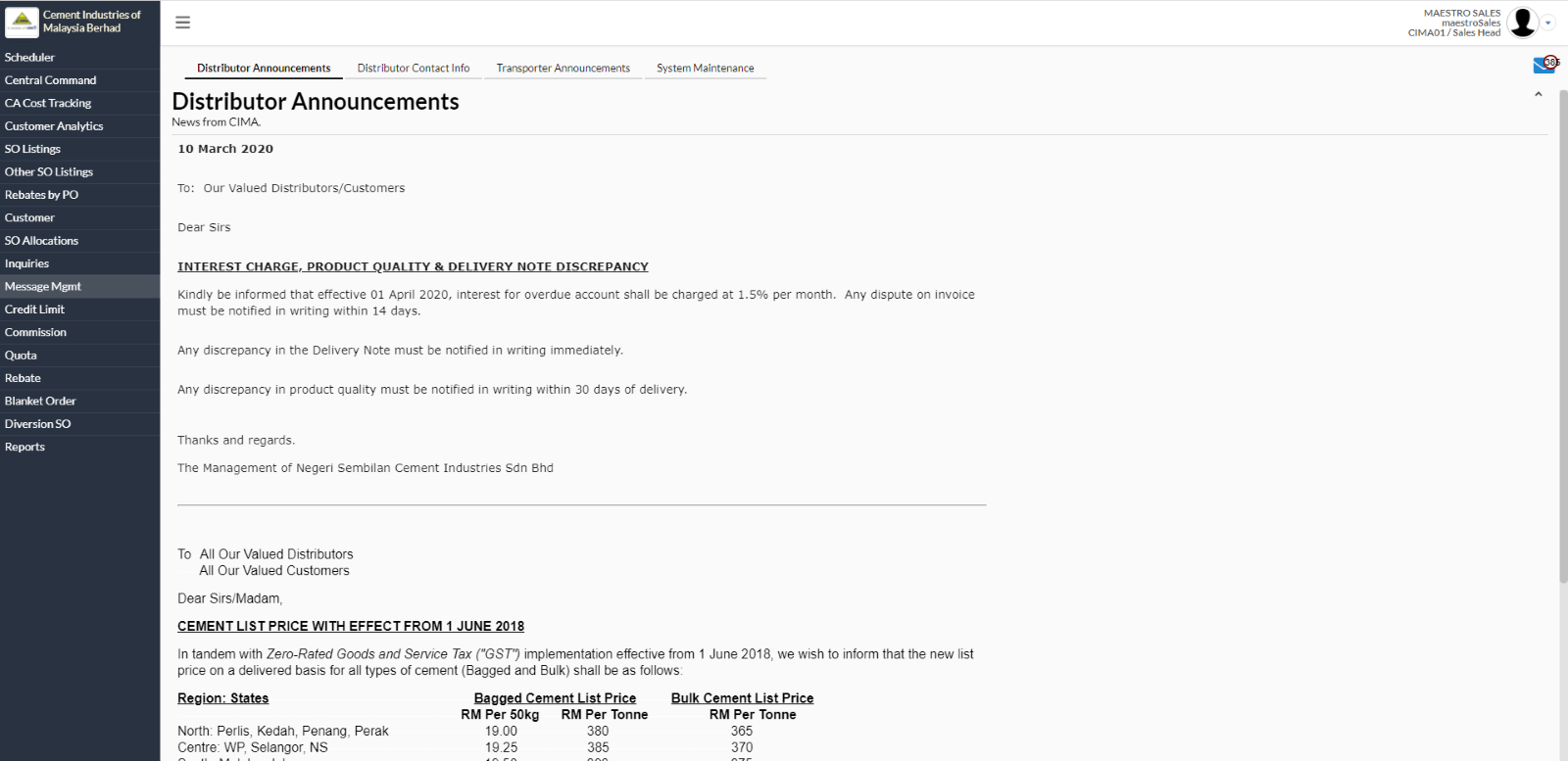Open Scheduler in the sidebar
This screenshot has height=761, width=1568.
pos(79,57)
